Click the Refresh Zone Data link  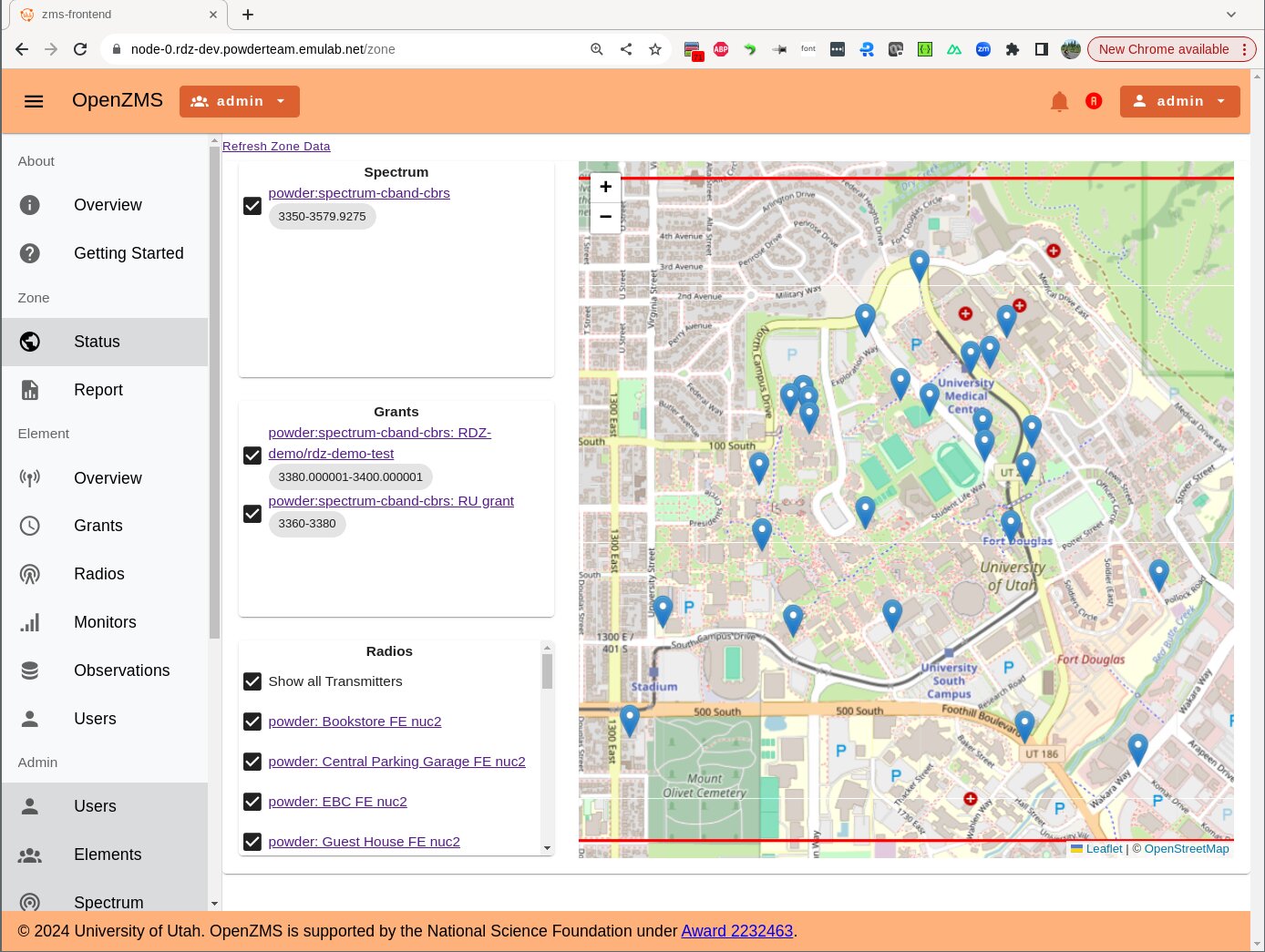[x=276, y=146]
